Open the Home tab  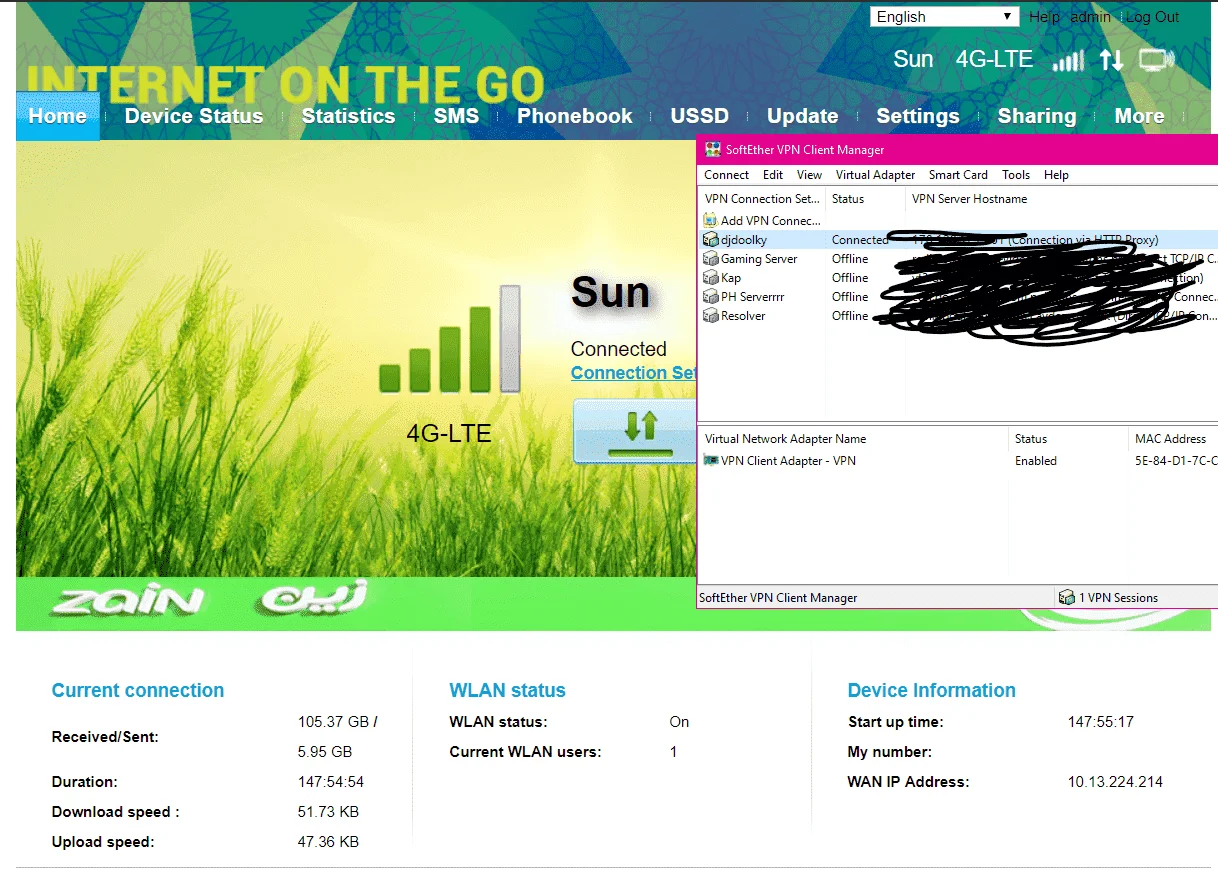58,116
